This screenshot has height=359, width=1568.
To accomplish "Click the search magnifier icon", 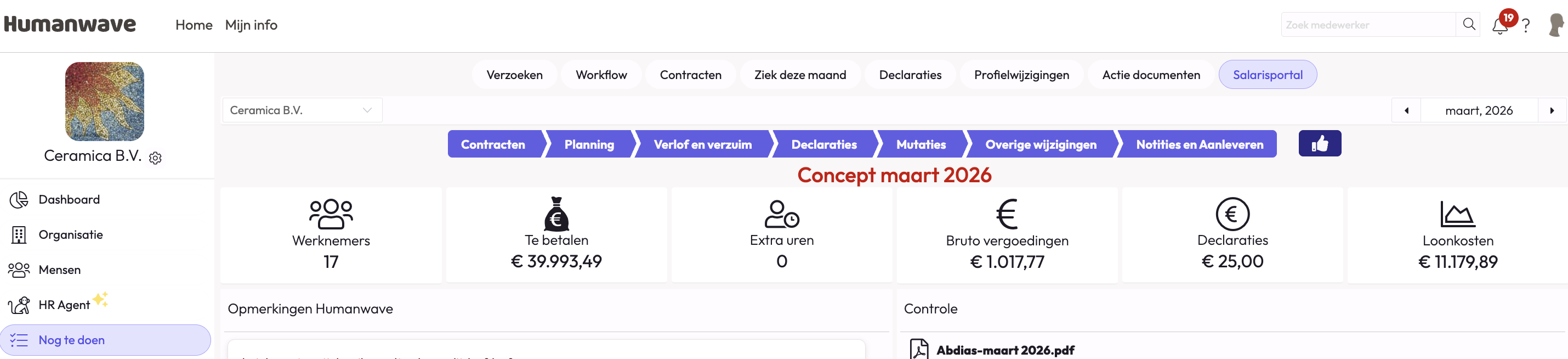I will point(1469,24).
